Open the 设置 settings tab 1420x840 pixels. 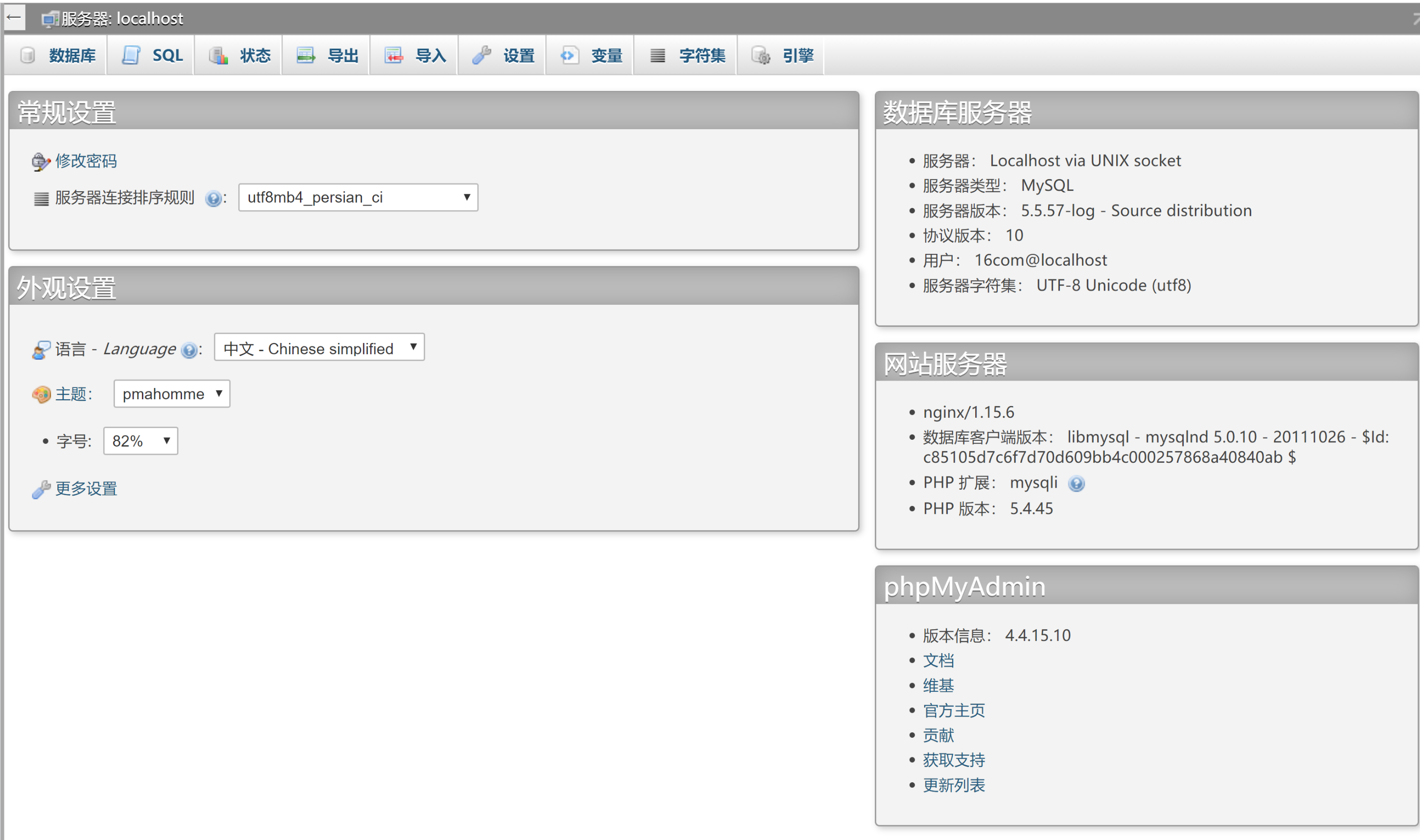(x=502, y=55)
